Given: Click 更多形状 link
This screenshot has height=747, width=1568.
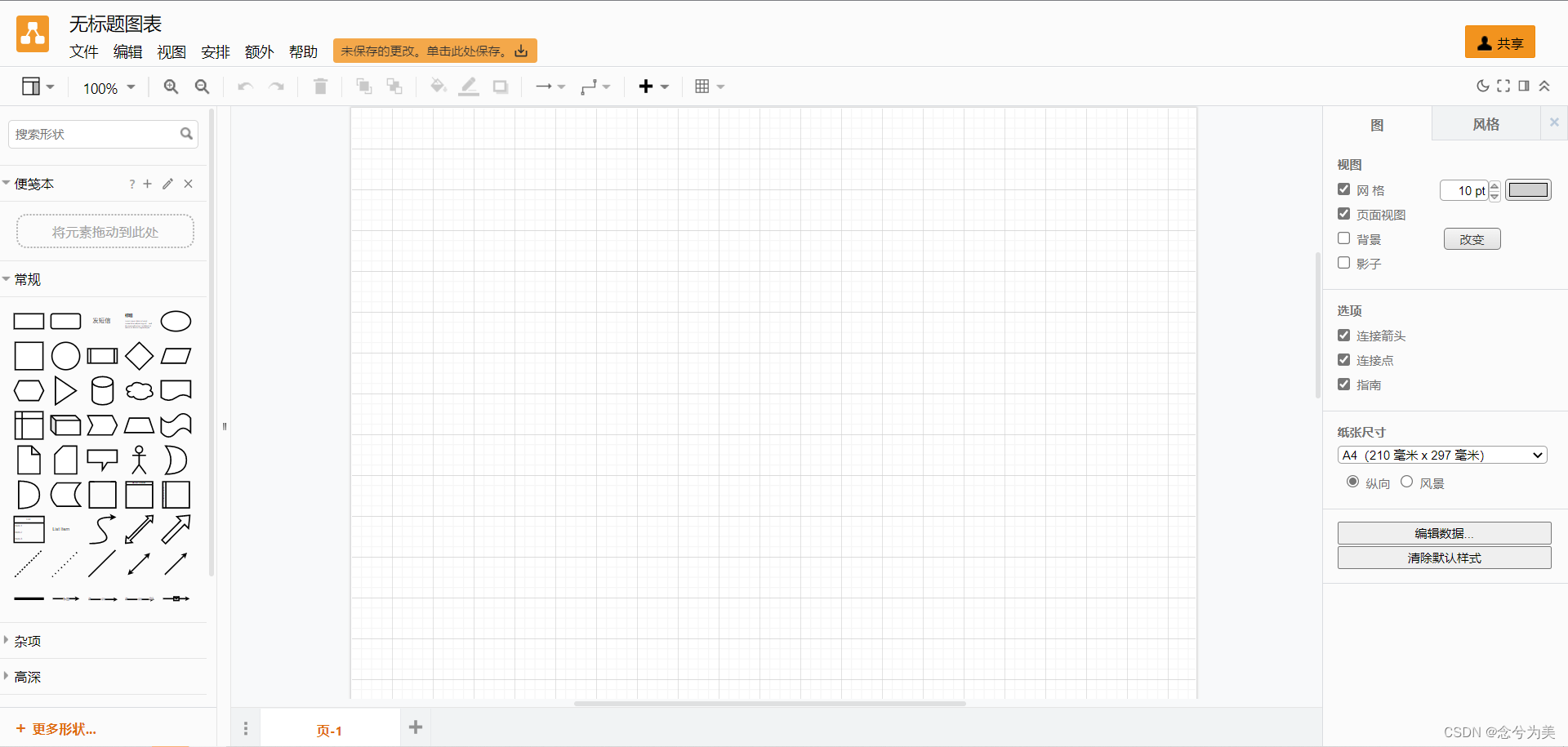Looking at the screenshot, I should (x=56, y=729).
